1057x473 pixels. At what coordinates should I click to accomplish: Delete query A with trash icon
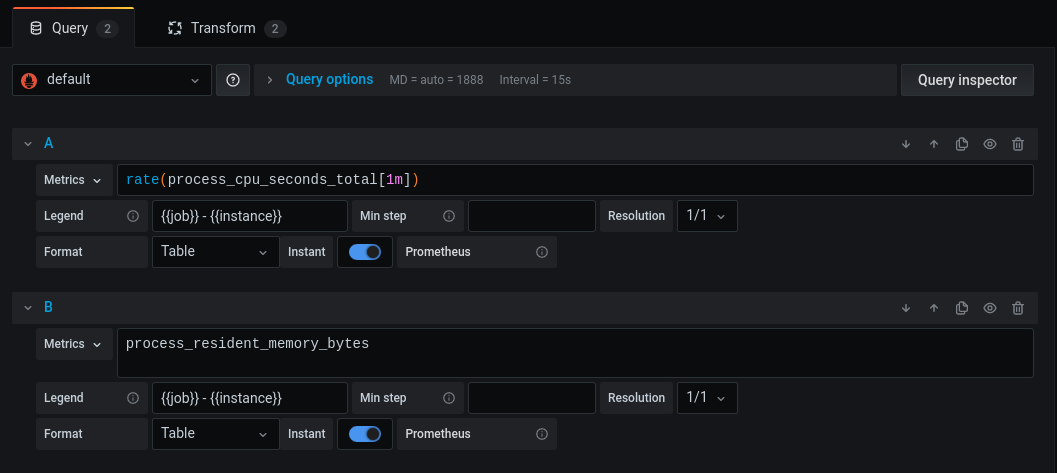click(x=1018, y=144)
